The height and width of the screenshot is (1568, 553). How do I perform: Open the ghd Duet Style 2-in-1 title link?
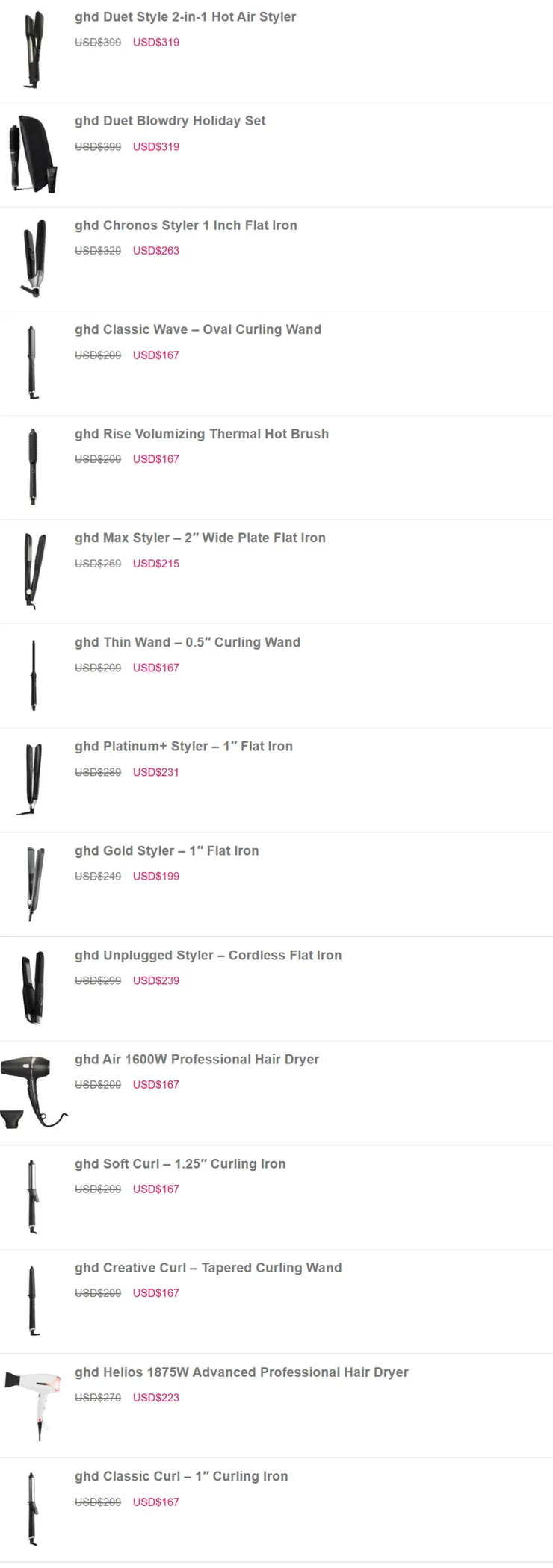pos(185,17)
